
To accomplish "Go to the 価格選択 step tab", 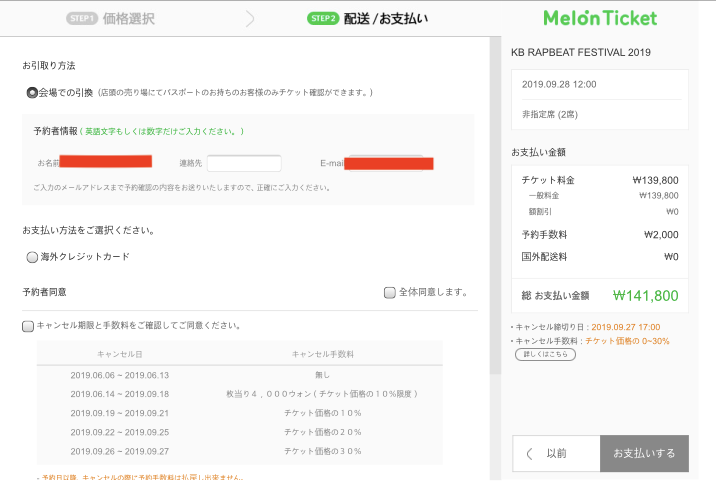I will click(x=111, y=18).
